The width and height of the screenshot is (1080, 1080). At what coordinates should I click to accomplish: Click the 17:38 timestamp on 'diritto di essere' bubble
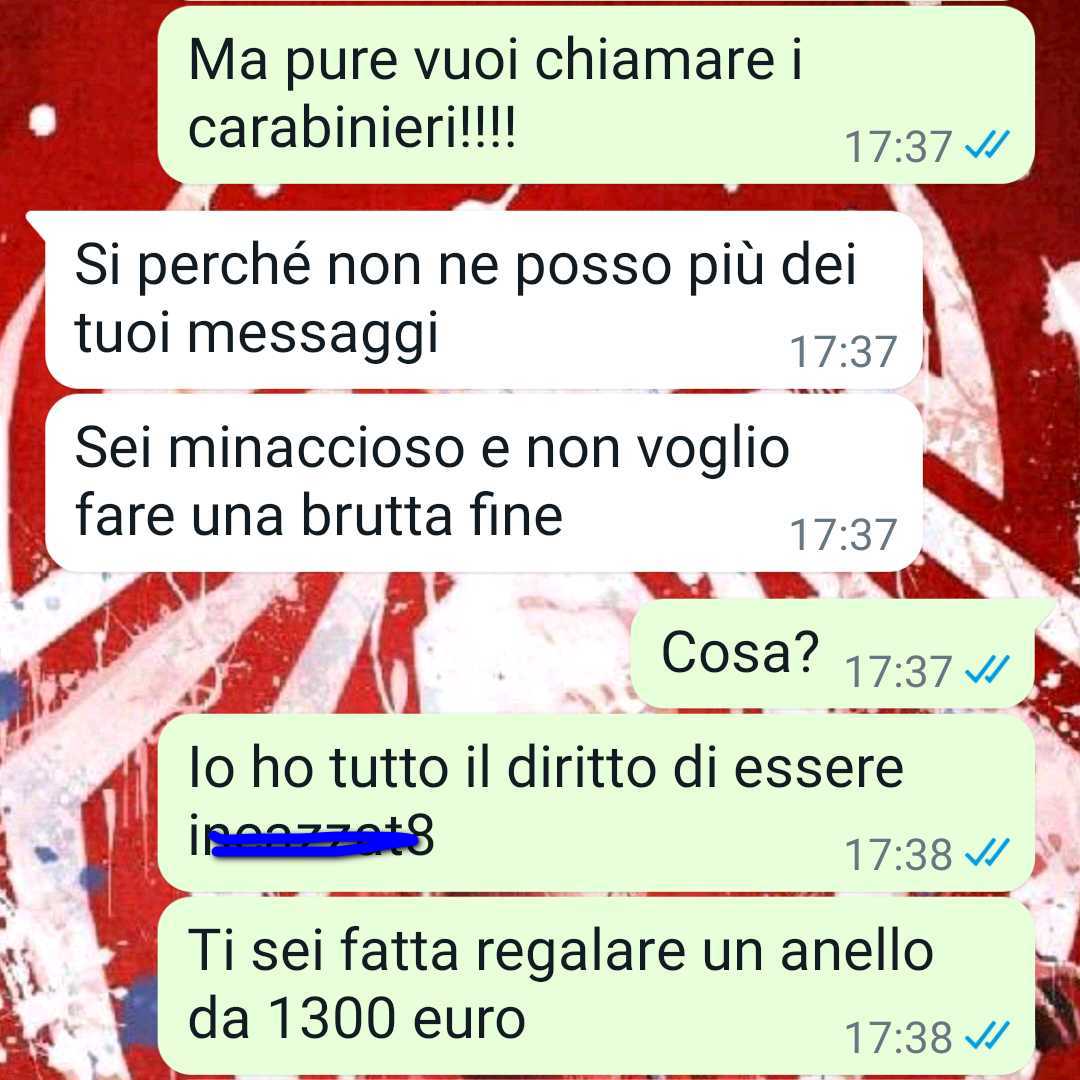898,855
